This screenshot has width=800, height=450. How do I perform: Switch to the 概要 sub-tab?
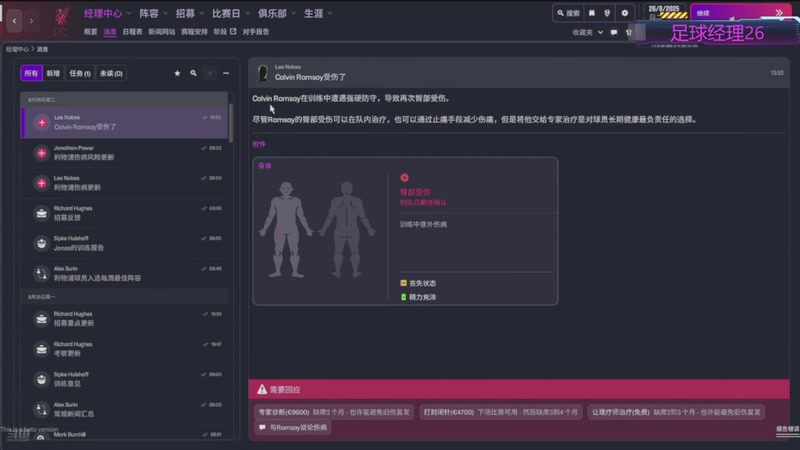[90, 32]
